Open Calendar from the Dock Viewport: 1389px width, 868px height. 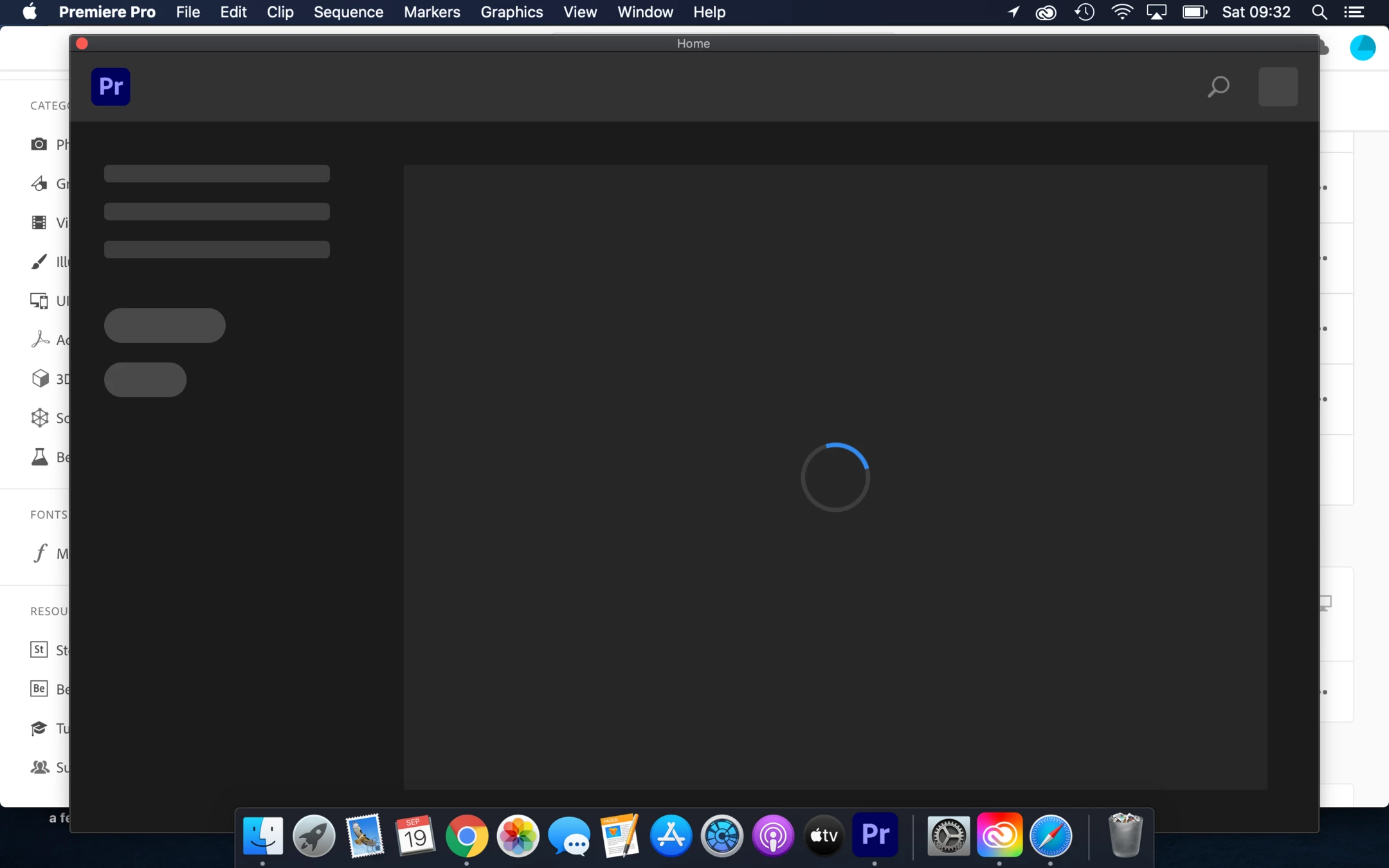pos(415,836)
